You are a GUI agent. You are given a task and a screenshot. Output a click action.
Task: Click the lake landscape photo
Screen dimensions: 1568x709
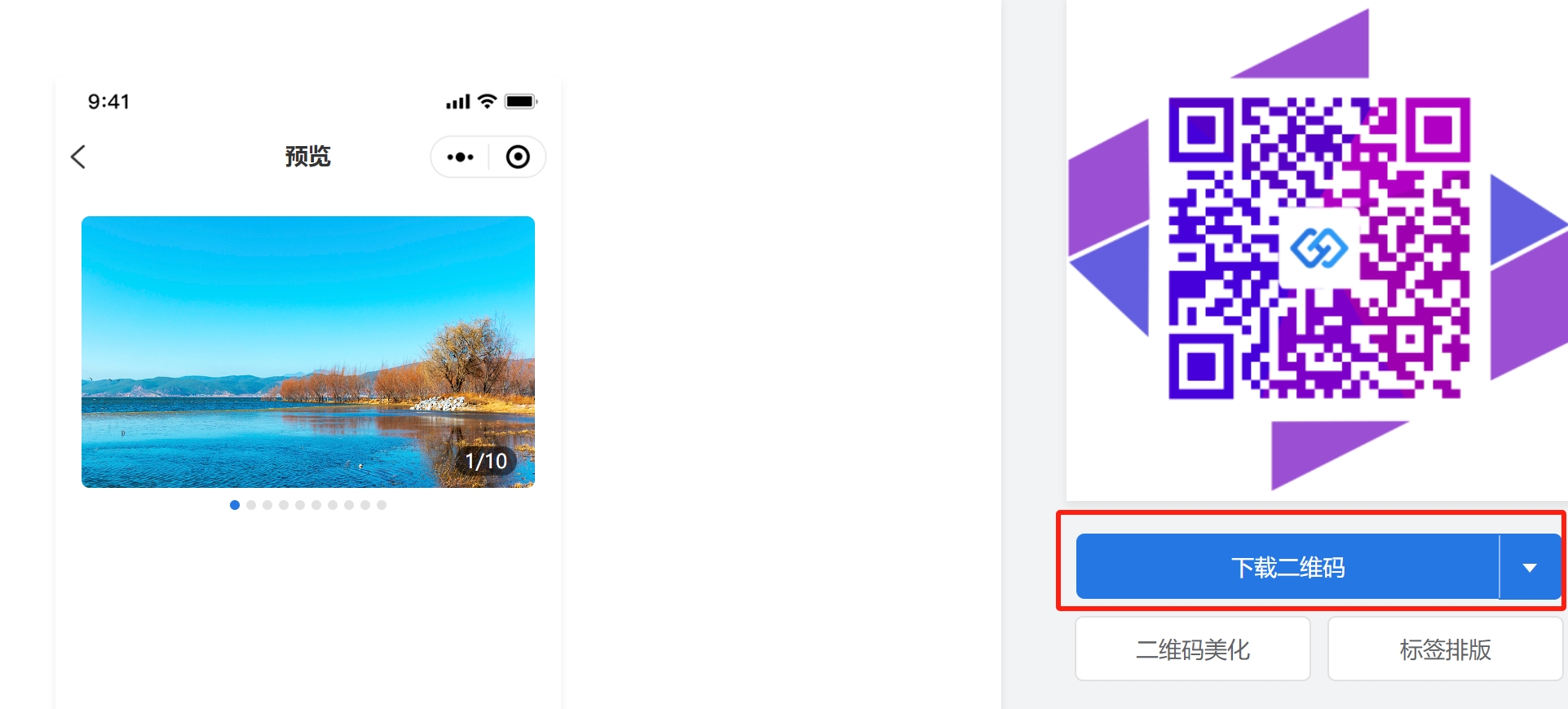[x=308, y=352]
